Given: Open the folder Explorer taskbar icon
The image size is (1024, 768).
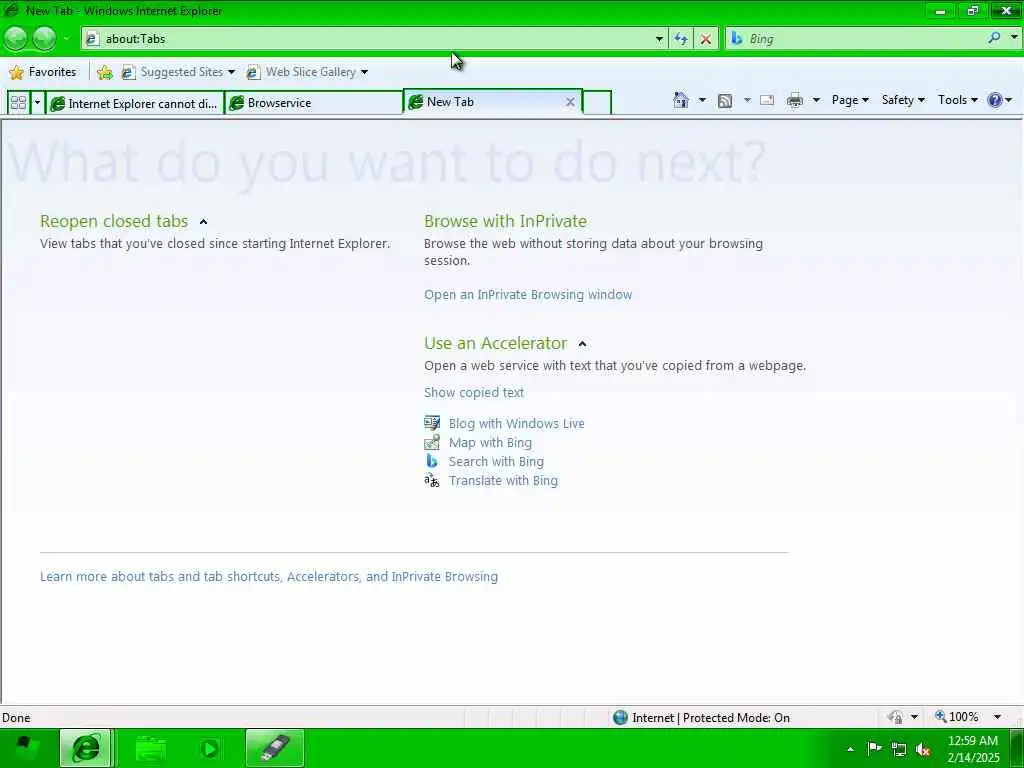Looking at the screenshot, I should [150, 748].
